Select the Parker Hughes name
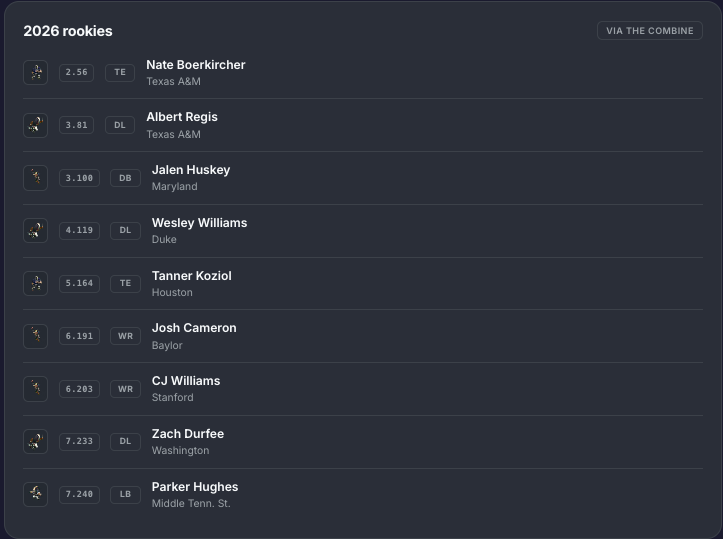This screenshot has height=539, width=723. [x=195, y=487]
